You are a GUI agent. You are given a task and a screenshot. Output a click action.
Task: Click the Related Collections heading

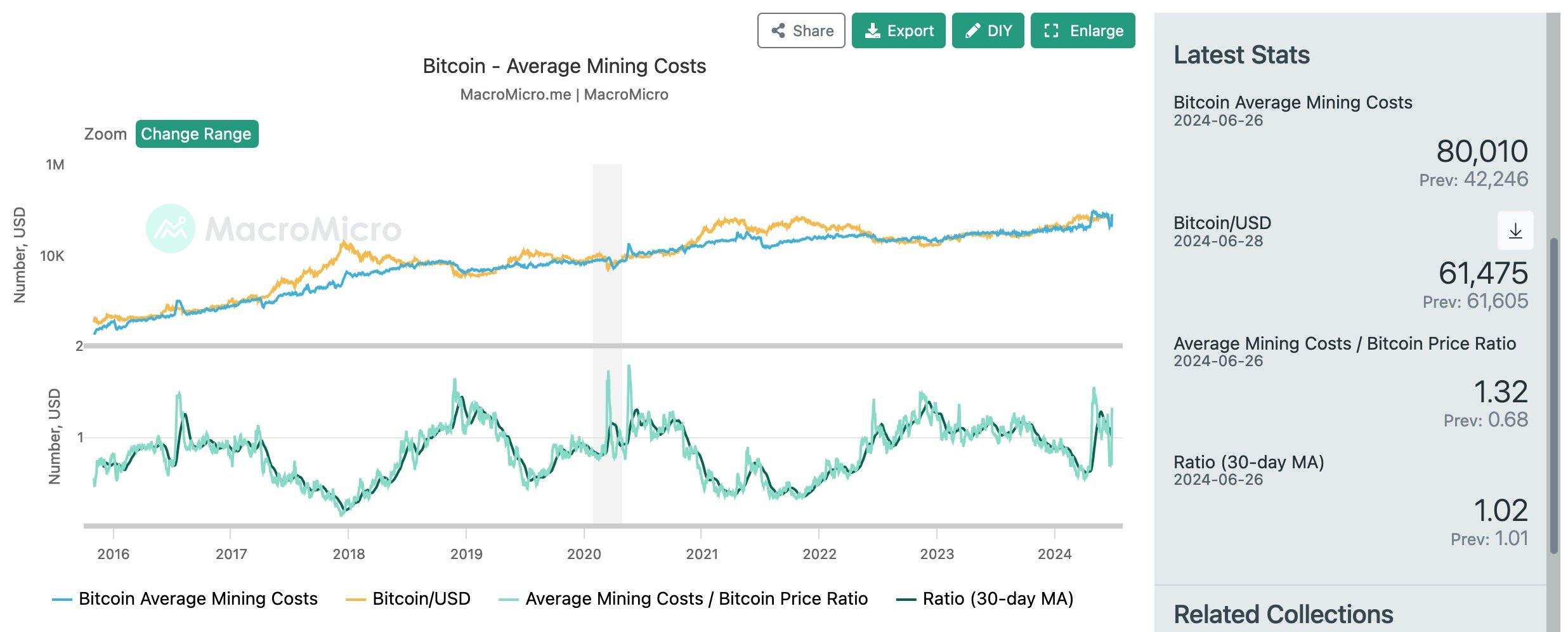1283,614
